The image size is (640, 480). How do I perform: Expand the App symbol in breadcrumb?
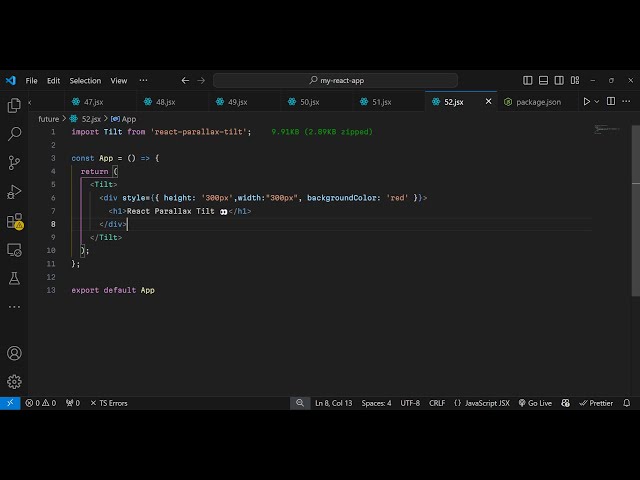[128, 119]
